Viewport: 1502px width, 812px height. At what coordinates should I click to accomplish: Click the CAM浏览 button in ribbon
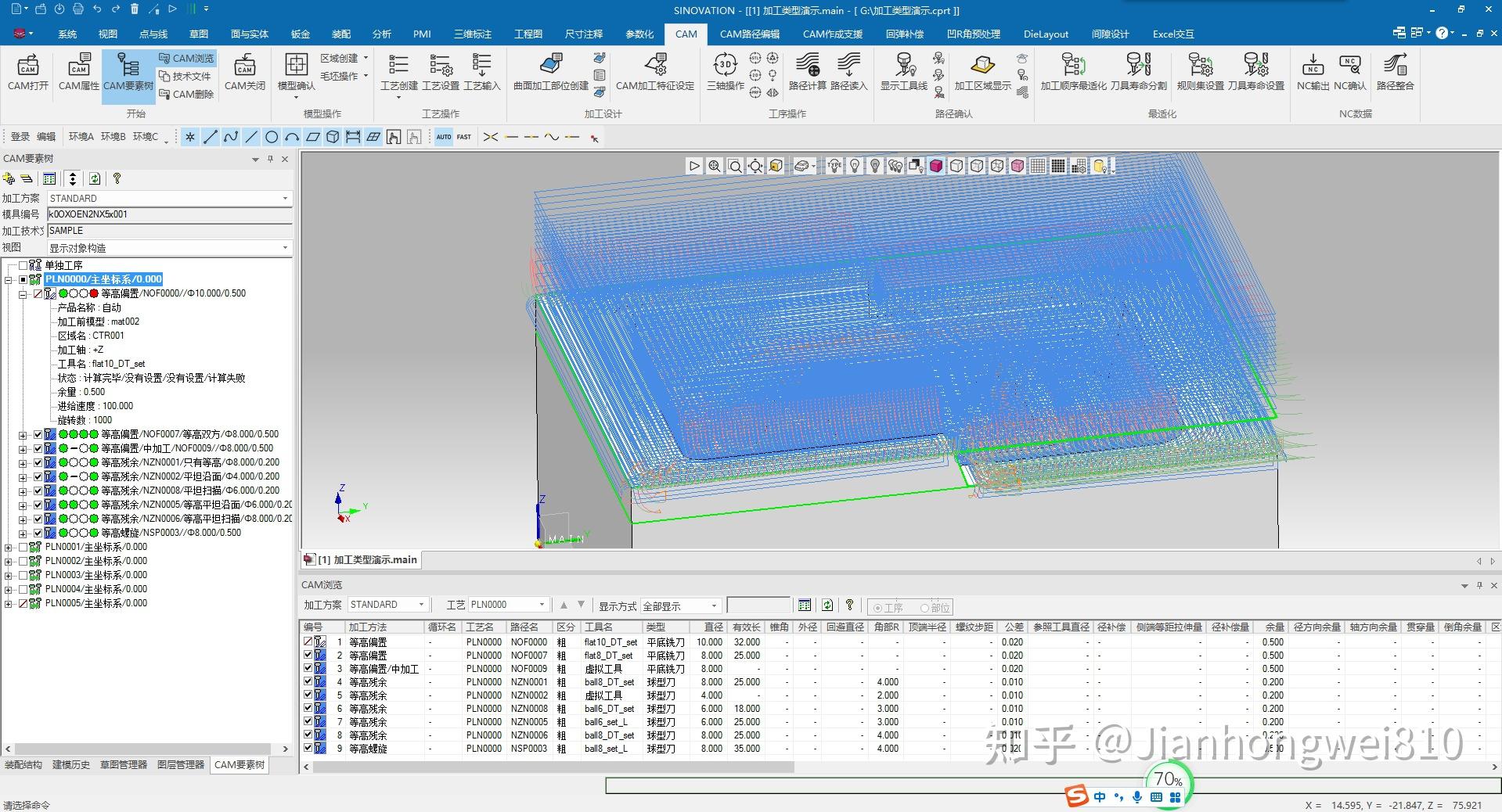click(186, 59)
